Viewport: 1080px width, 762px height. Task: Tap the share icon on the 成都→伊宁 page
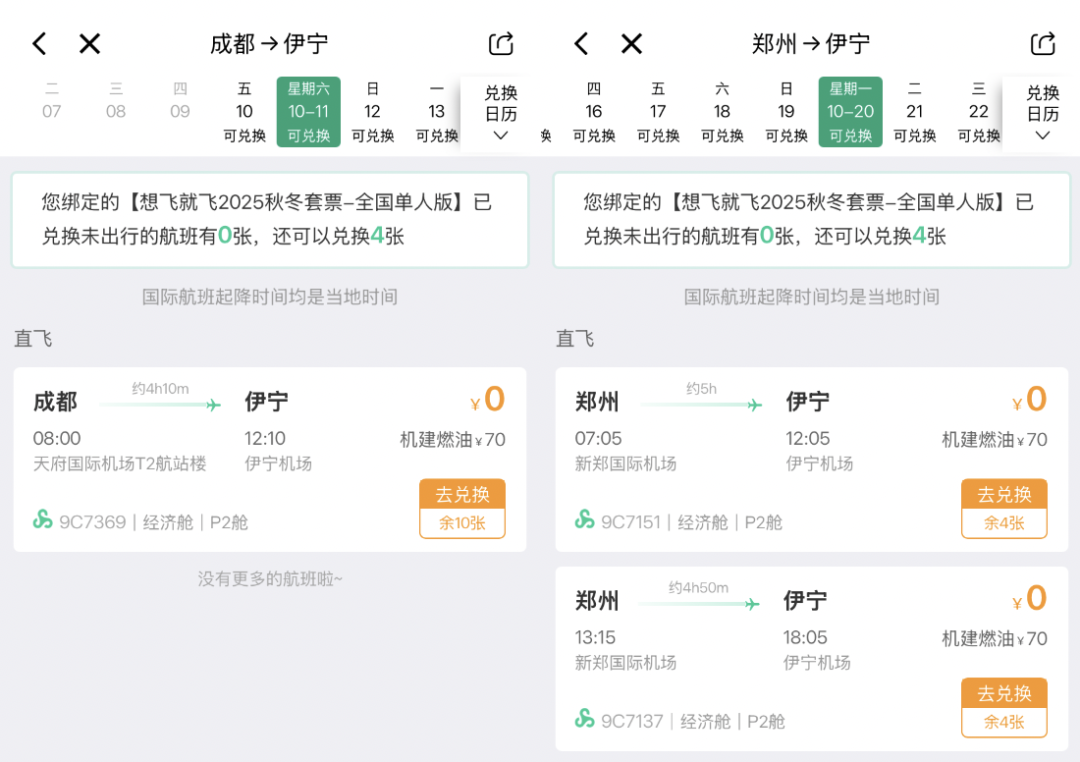coord(499,43)
